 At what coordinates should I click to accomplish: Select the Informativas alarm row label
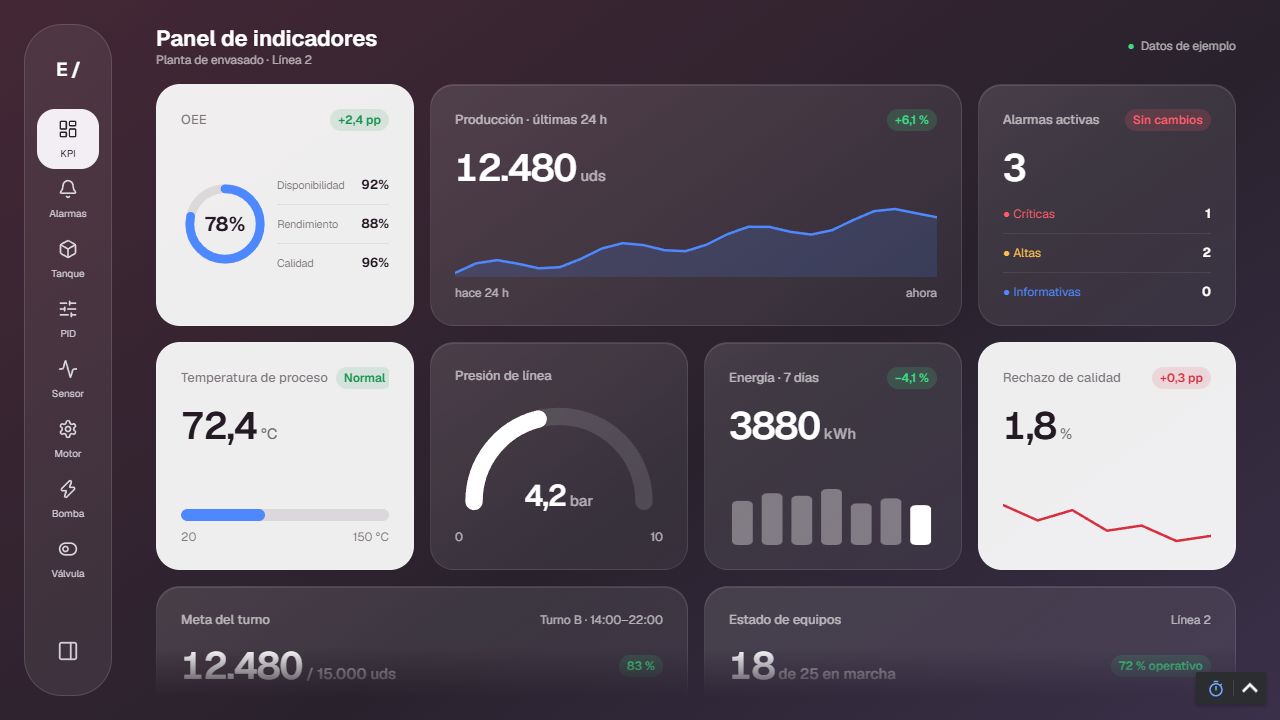click(1042, 292)
